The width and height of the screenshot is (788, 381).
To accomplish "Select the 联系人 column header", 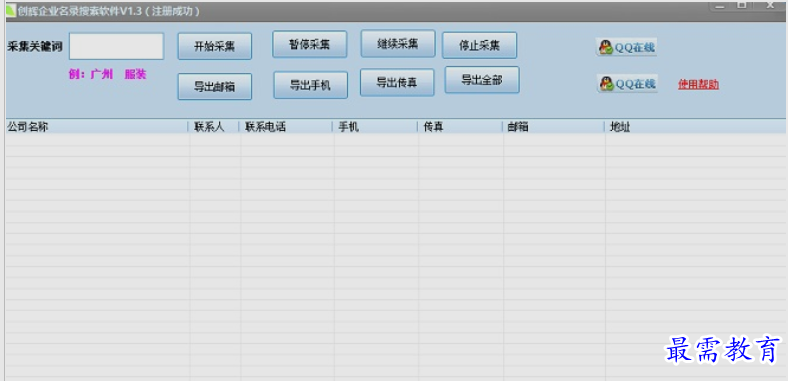I will [x=214, y=127].
